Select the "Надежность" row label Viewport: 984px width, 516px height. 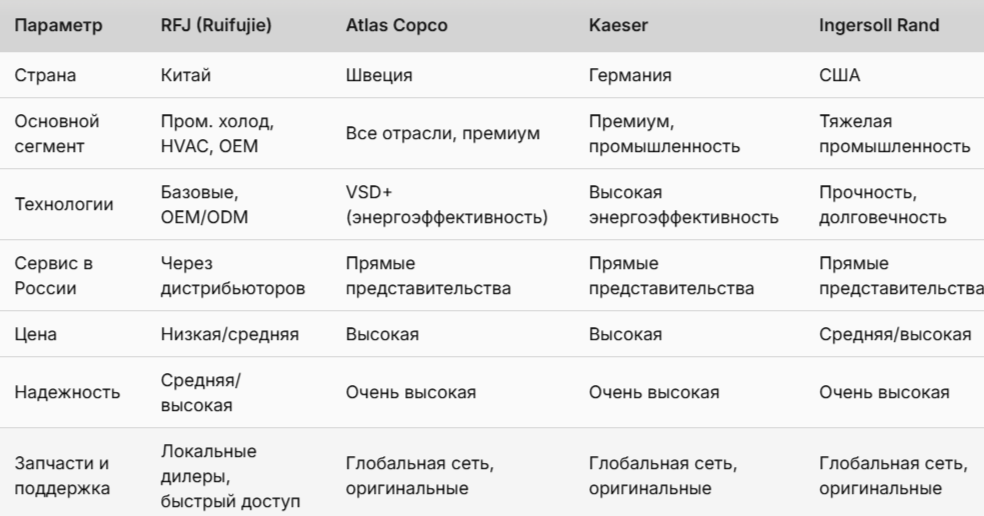pyautogui.click(x=67, y=392)
